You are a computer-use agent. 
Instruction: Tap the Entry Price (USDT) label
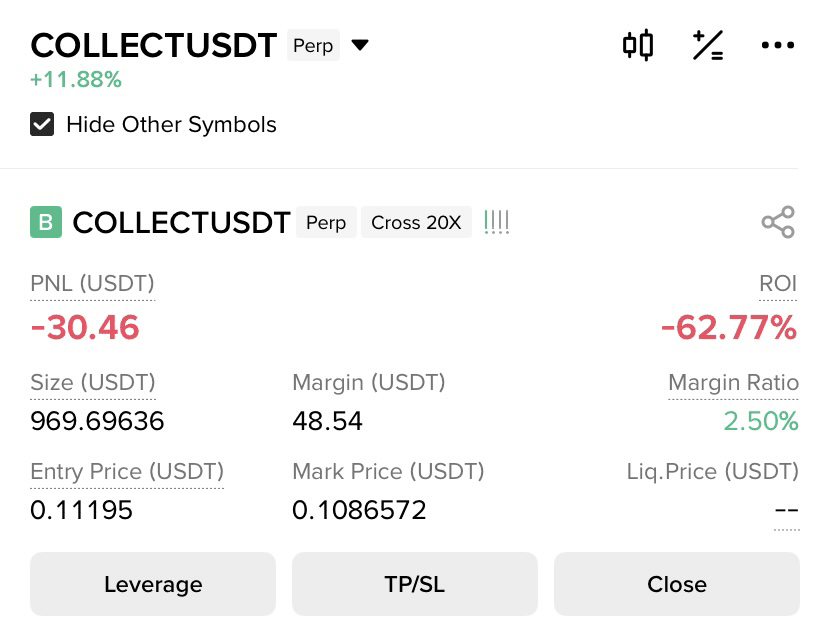(x=127, y=471)
